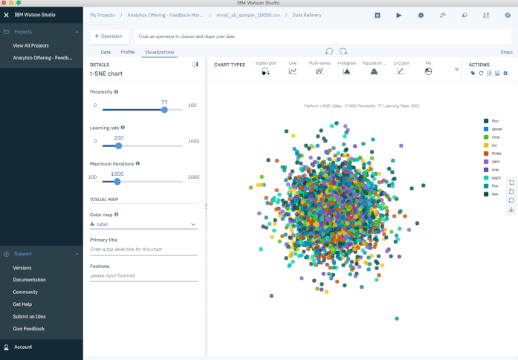Open Documentation under Support

(29, 280)
